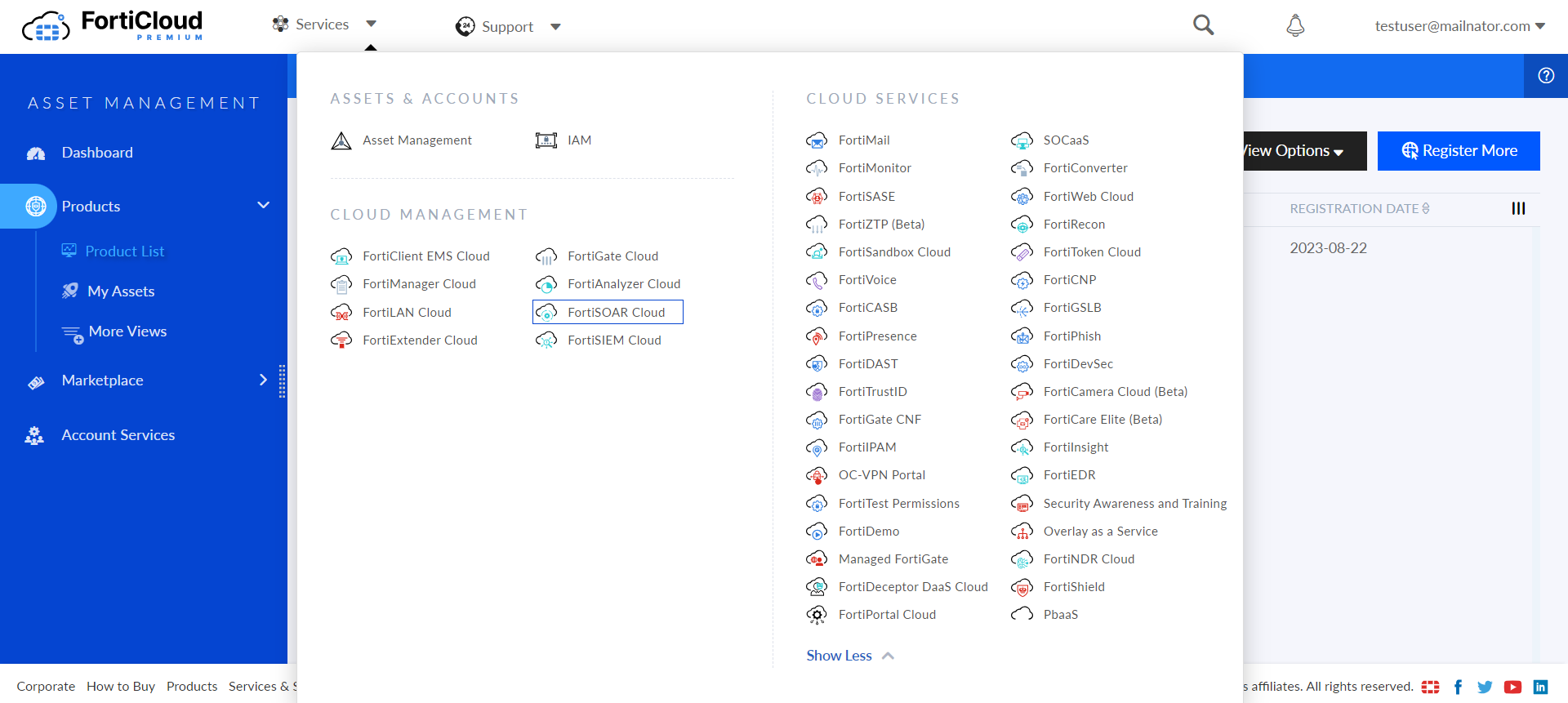Image resolution: width=1568 pixels, height=703 pixels.
Task: Click the Facebook icon in footer
Action: pyautogui.click(x=1458, y=687)
